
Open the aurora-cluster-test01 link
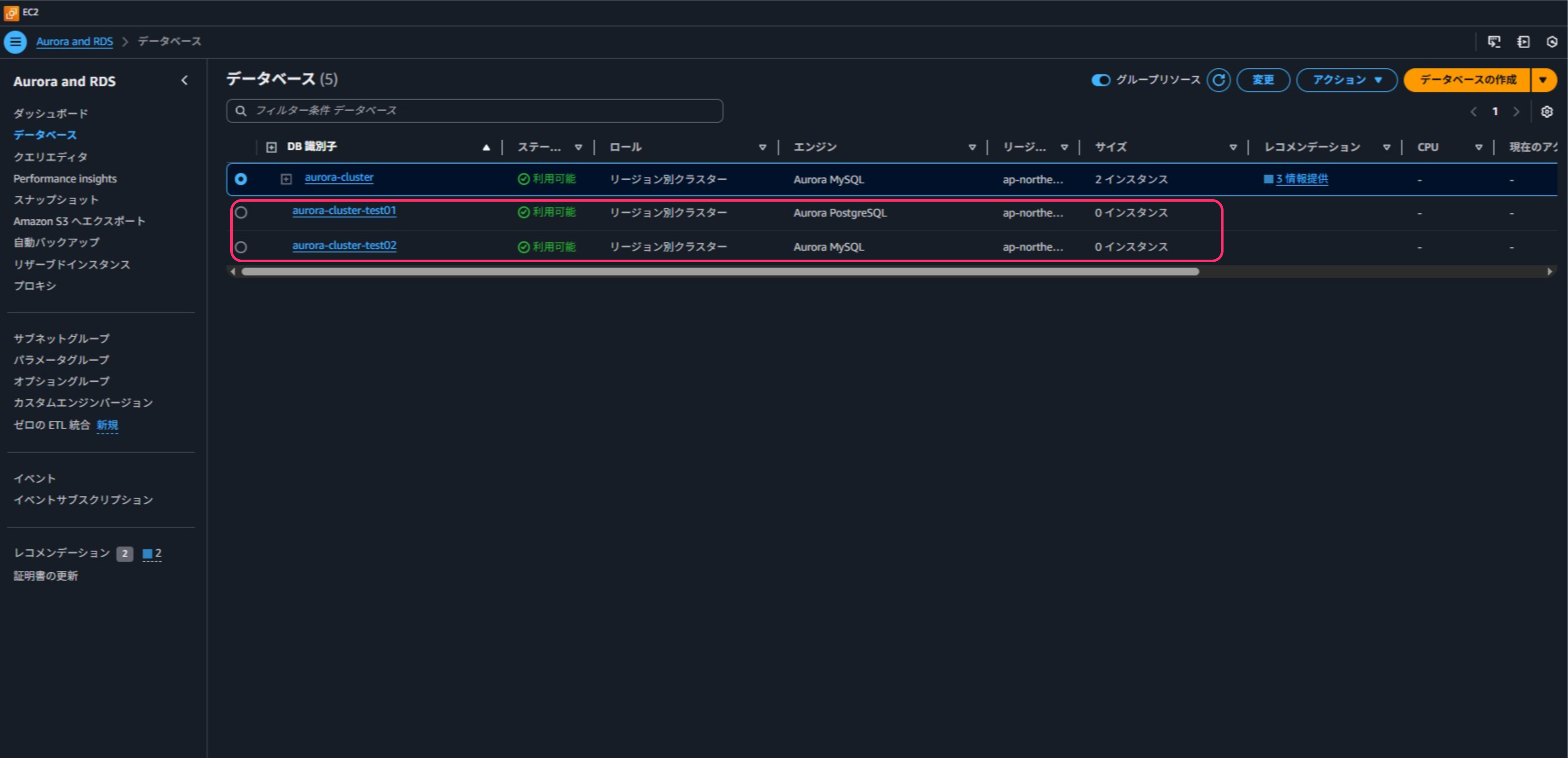click(x=344, y=211)
